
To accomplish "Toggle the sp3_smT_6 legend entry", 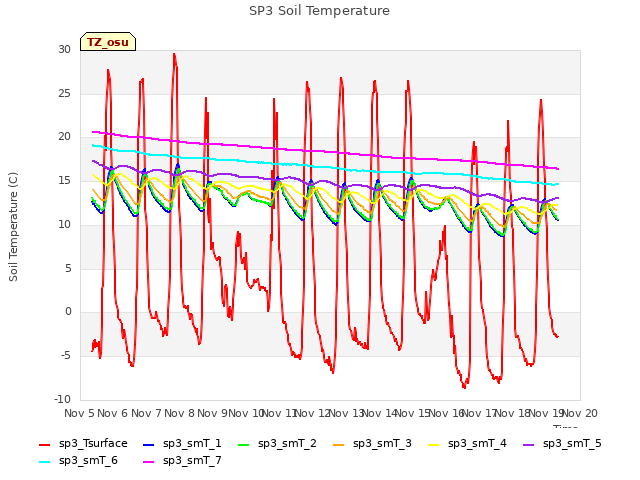I will tap(78, 461).
